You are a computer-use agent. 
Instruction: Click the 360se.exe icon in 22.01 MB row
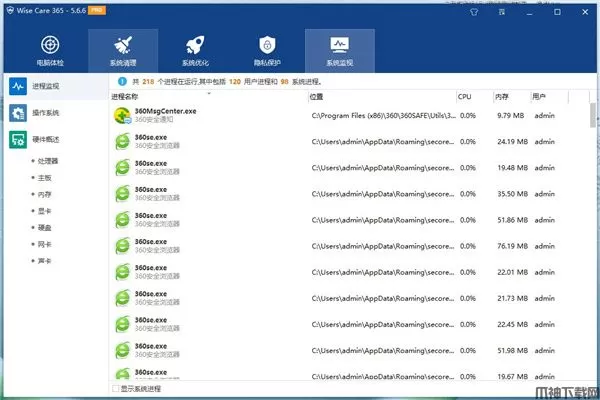[x=122, y=272]
